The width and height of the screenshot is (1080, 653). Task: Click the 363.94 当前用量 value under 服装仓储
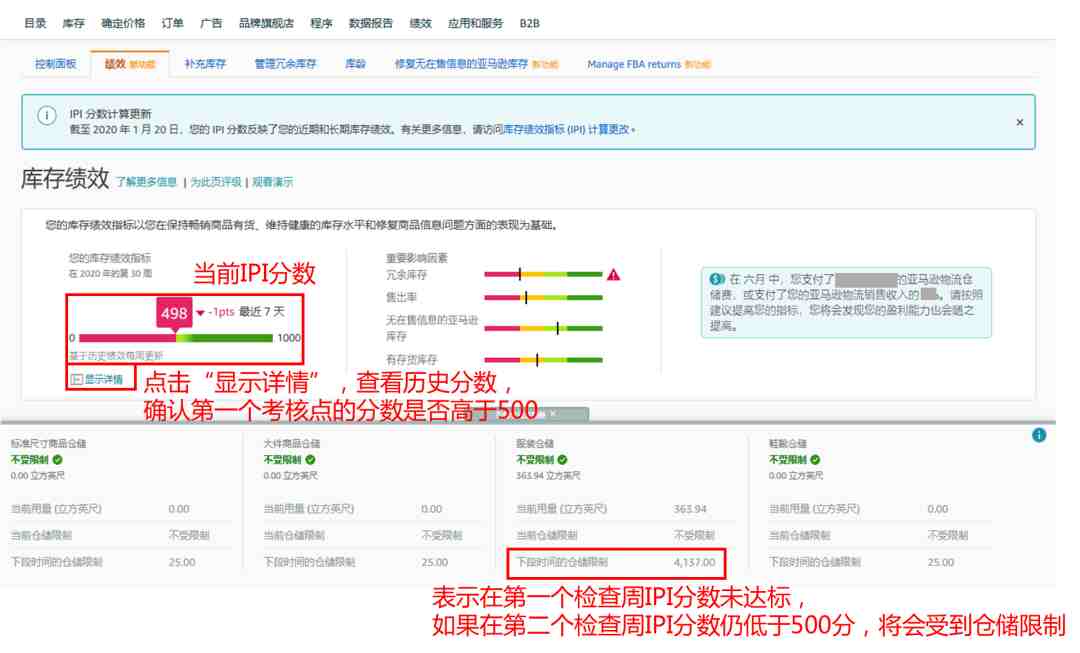tap(690, 509)
